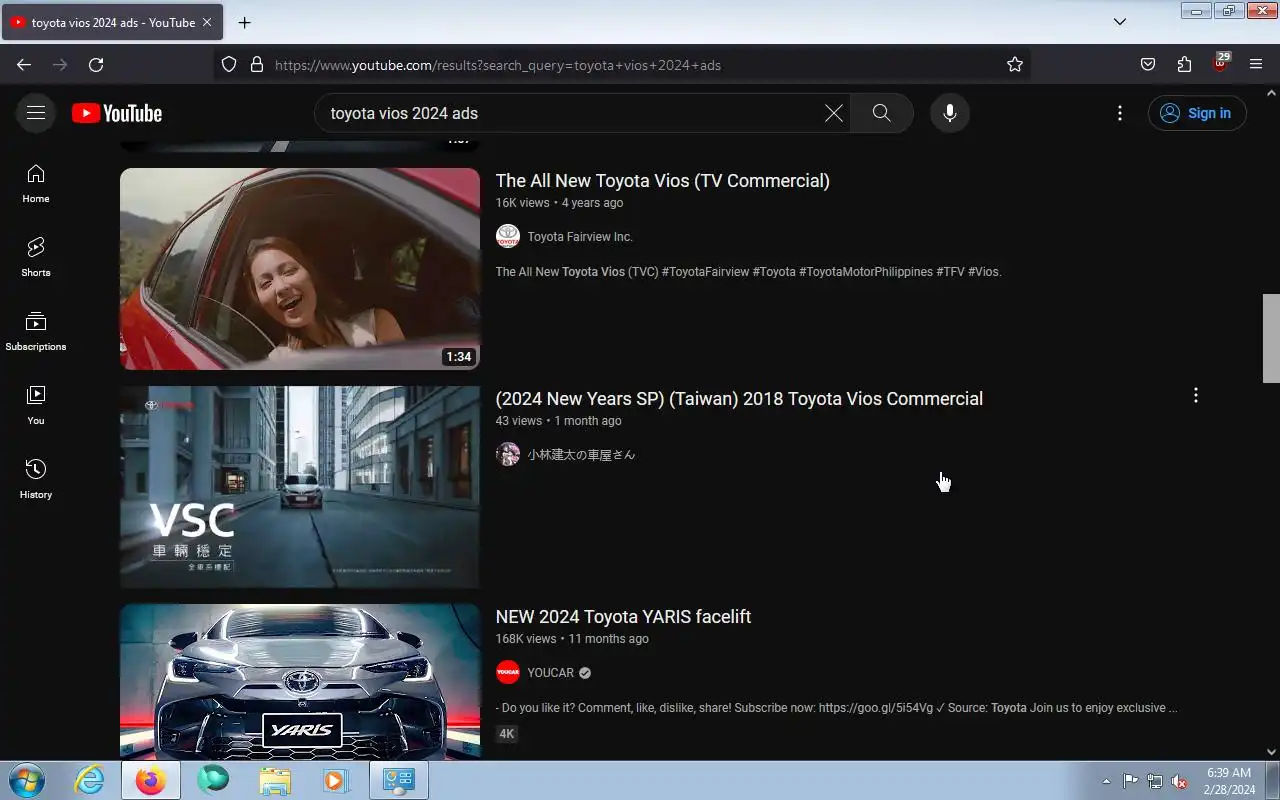This screenshot has width=1280, height=800.
Task: Click the 小林建太の車屋さん channel avatar
Action: point(508,455)
